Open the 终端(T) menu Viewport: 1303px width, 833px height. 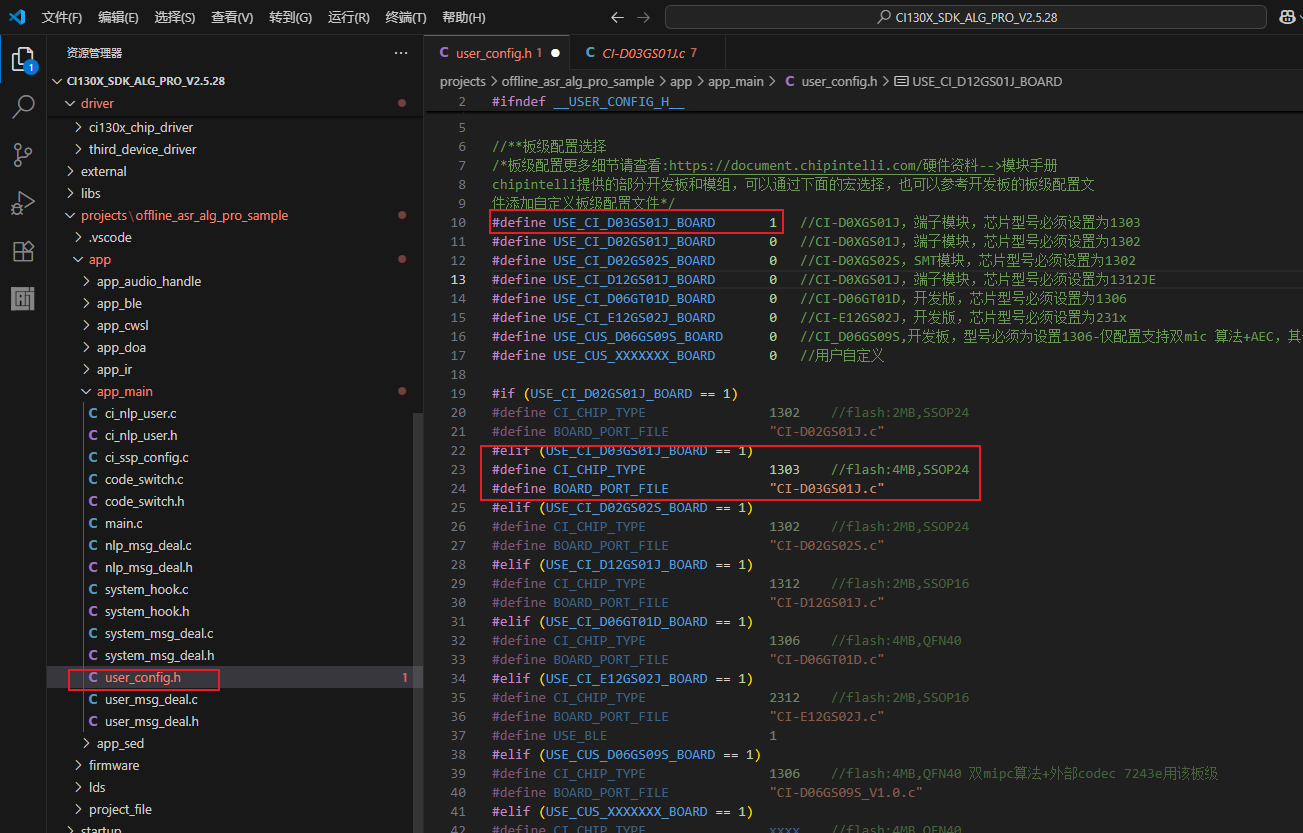click(x=405, y=17)
